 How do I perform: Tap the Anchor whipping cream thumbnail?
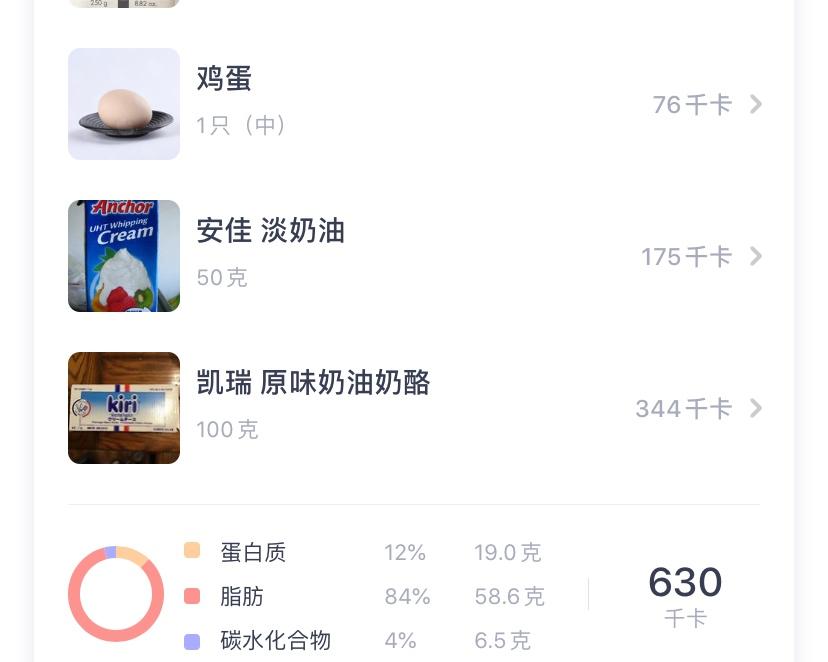tap(124, 256)
